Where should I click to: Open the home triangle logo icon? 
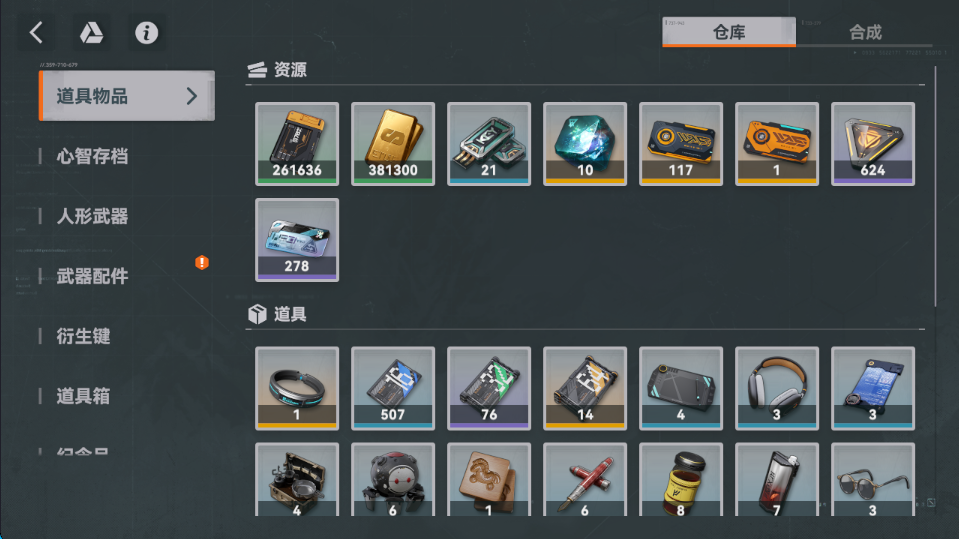pos(91,32)
